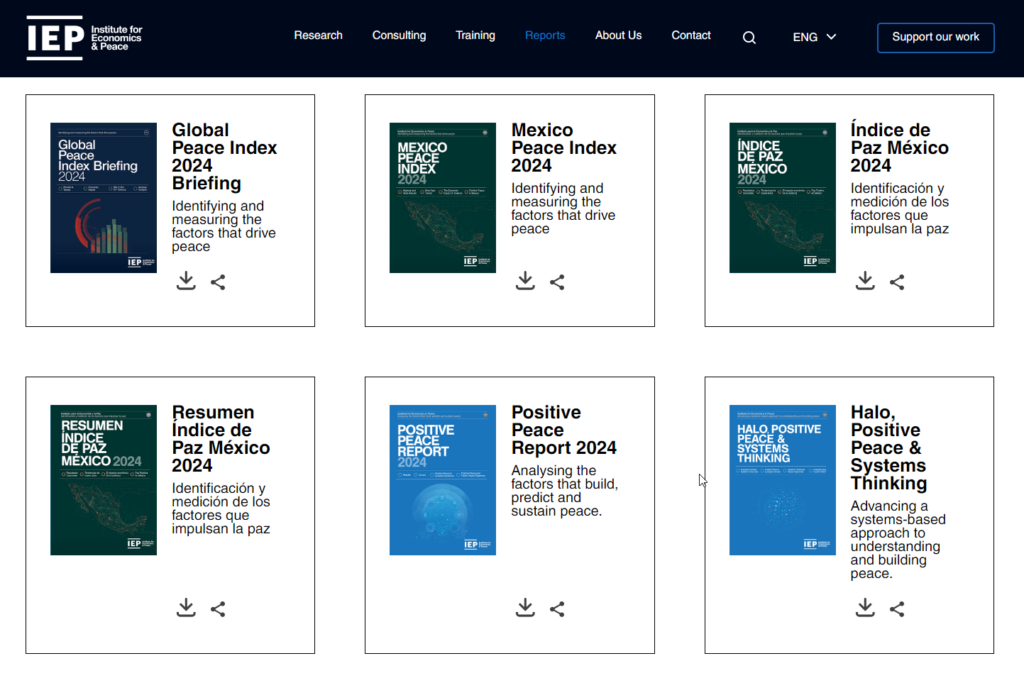Screen dimensions: 1024x678
Task: Go to the Contact page
Action: [x=691, y=35]
